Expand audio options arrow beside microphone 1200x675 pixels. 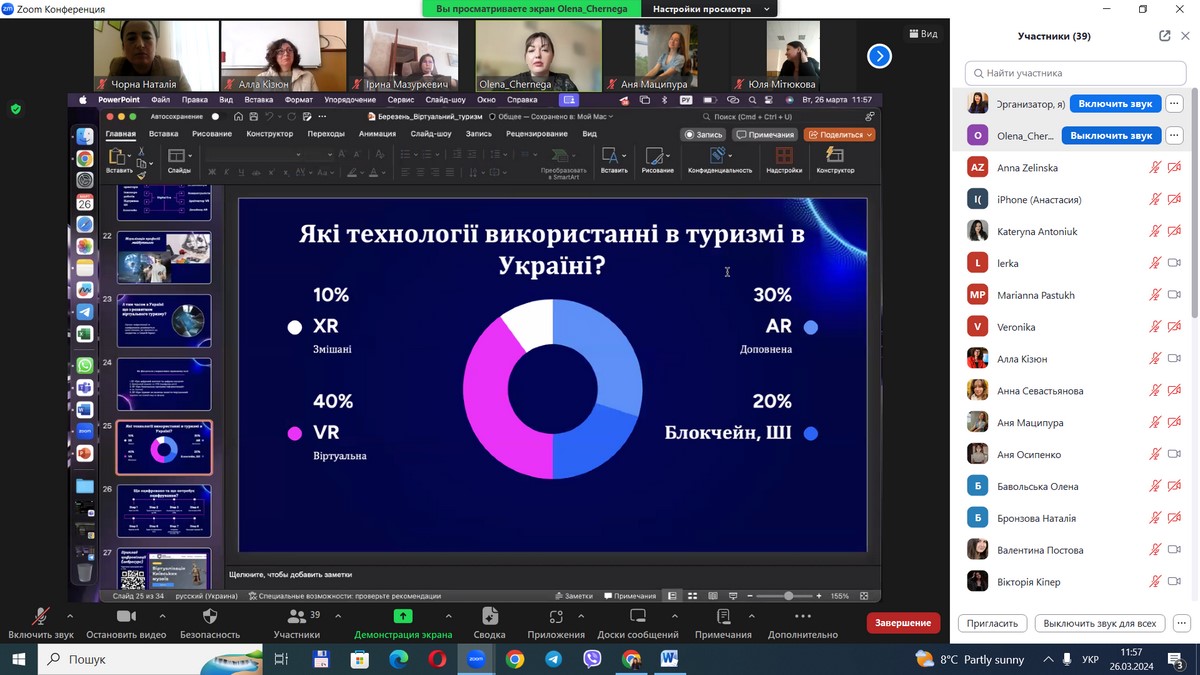click(70, 616)
